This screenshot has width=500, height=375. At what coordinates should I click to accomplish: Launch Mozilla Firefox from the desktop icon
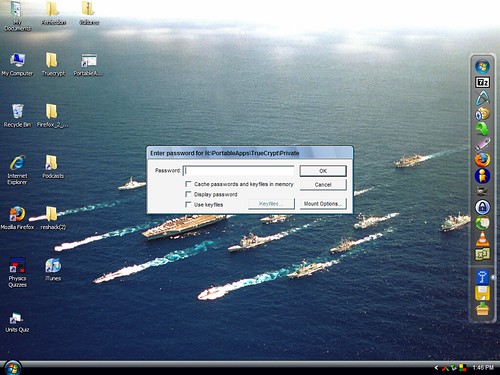(x=17, y=218)
